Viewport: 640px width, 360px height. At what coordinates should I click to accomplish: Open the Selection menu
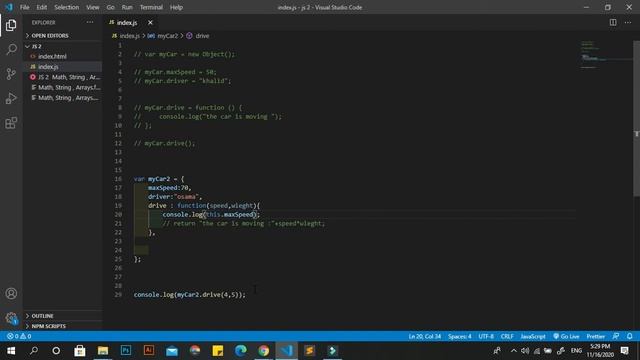(67, 7)
